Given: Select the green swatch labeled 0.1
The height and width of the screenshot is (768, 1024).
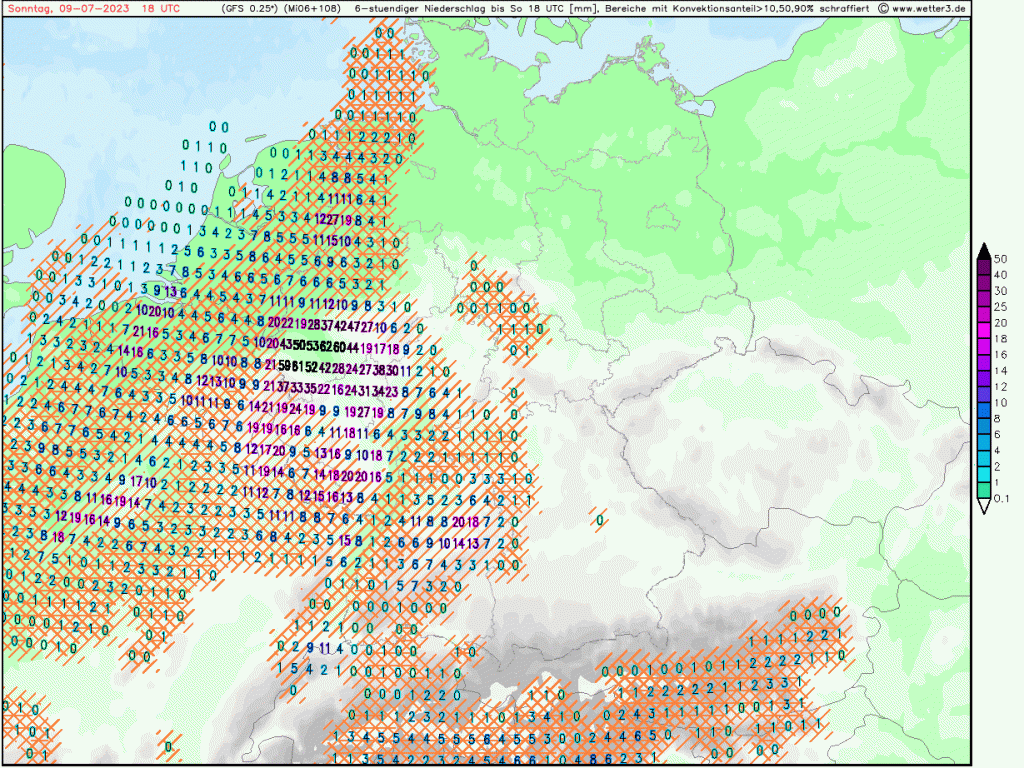Looking at the screenshot, I should click(984, 490).
